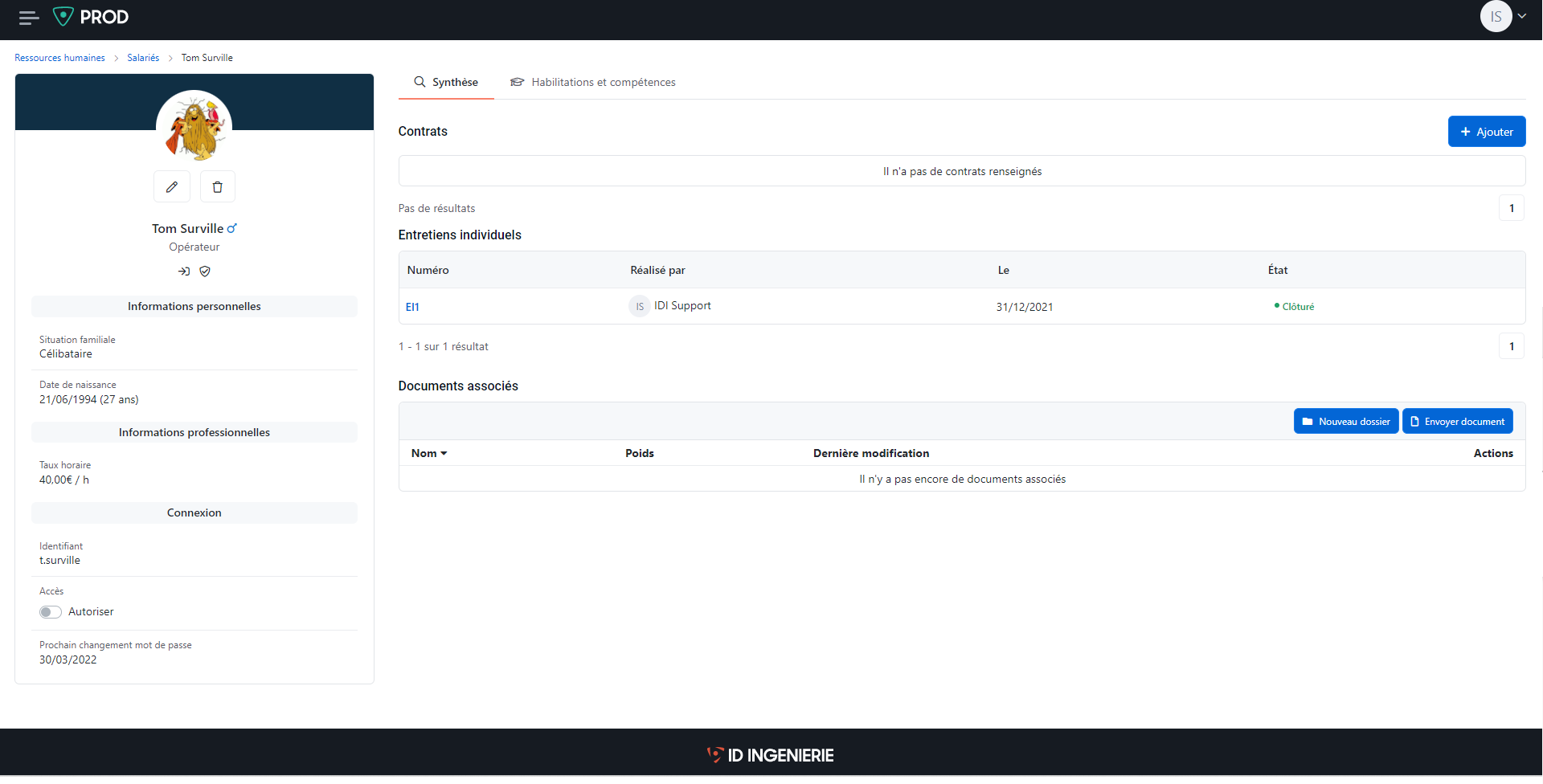Viewport: 1543px width, 784px height.
Task: Select the Synthèse tab
Action: click(x=446, y=82)
